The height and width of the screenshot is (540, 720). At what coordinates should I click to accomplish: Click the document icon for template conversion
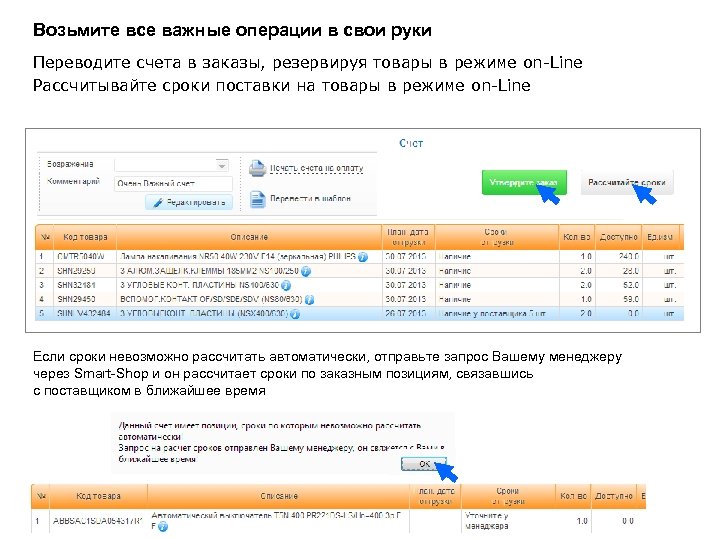tap(258, 199)
